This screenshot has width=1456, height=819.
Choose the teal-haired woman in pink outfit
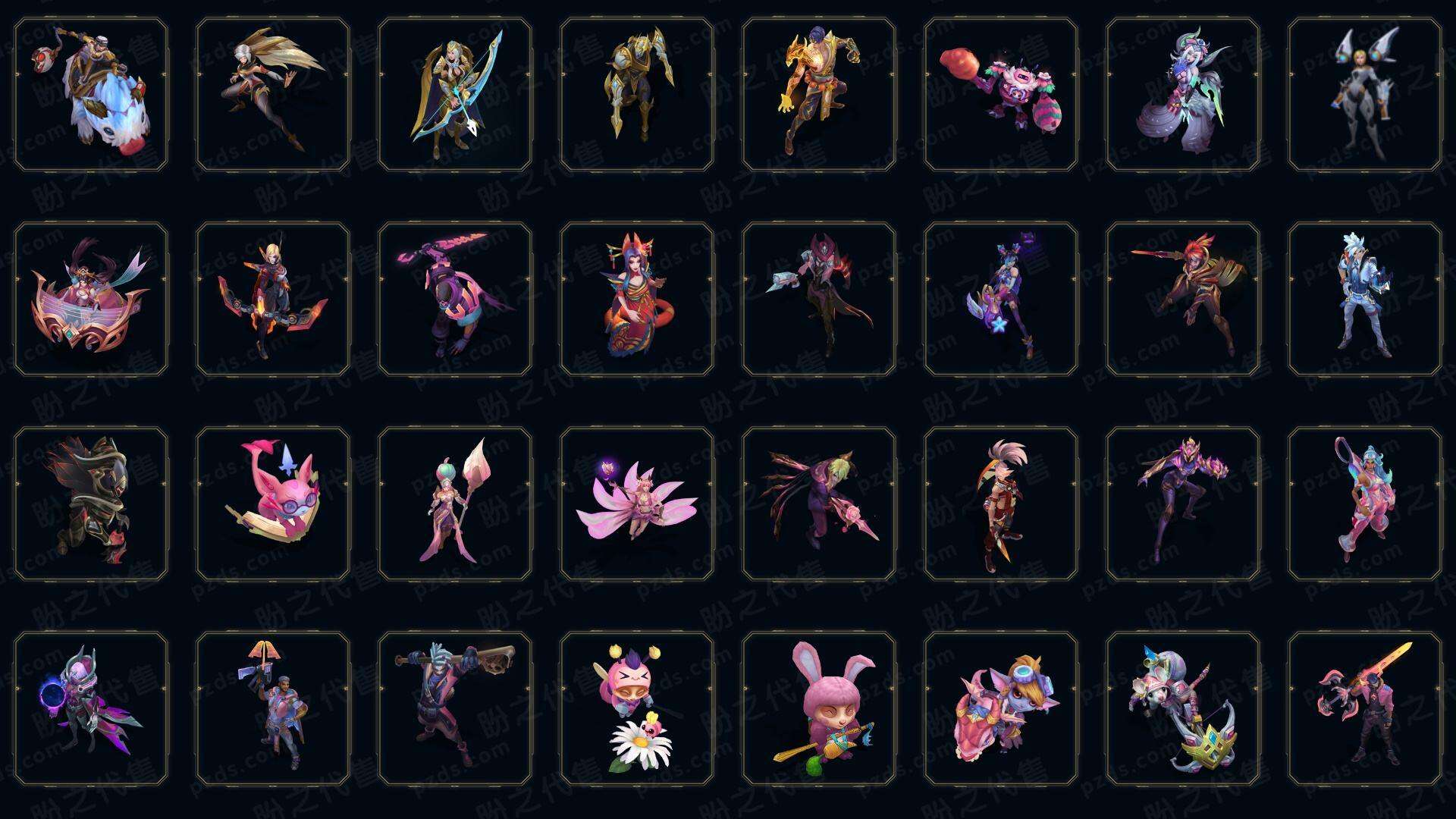[x=1365, y=504]
